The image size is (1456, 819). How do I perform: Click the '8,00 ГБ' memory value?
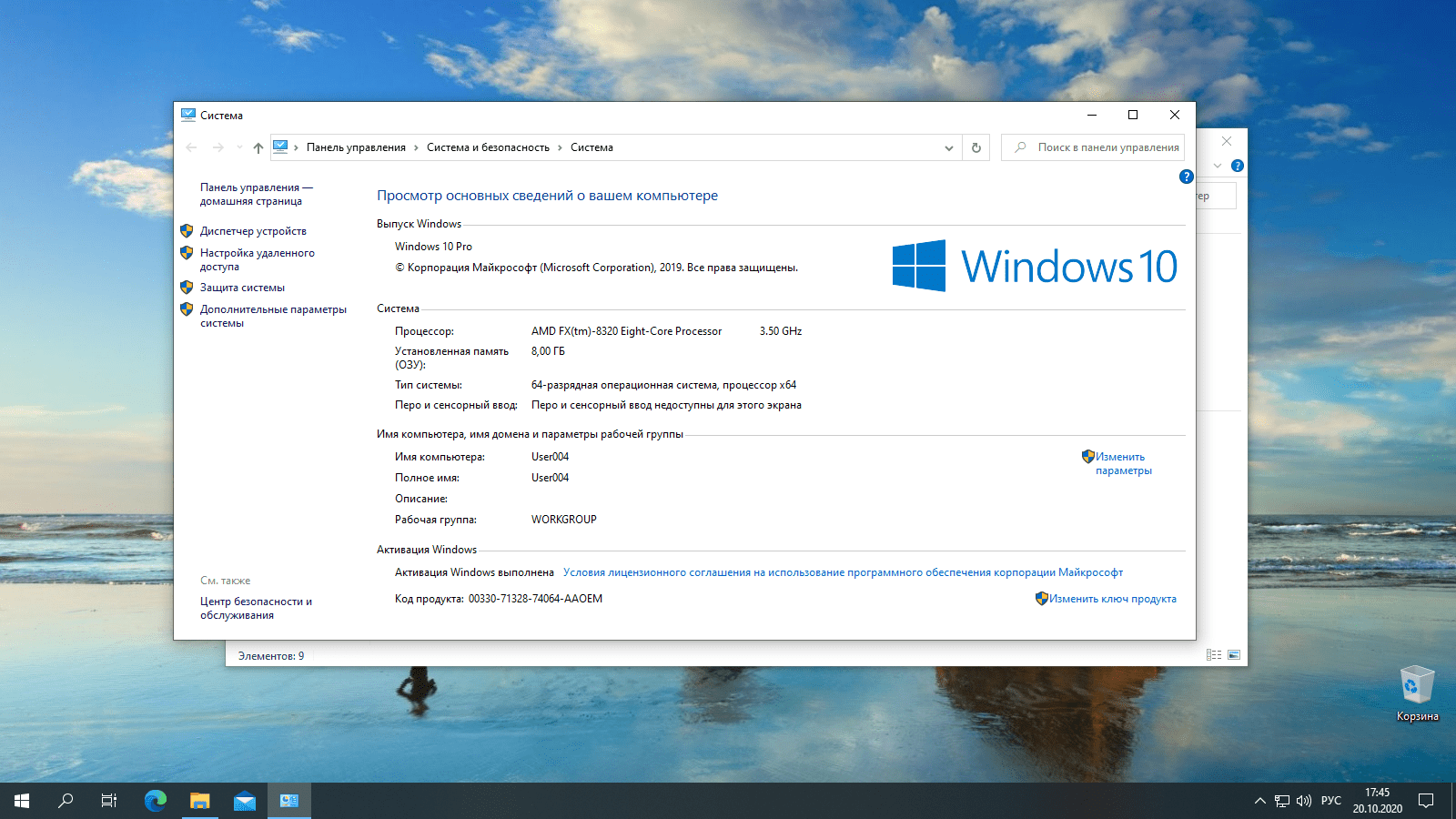pyautogui.click(x=548, y=351)
